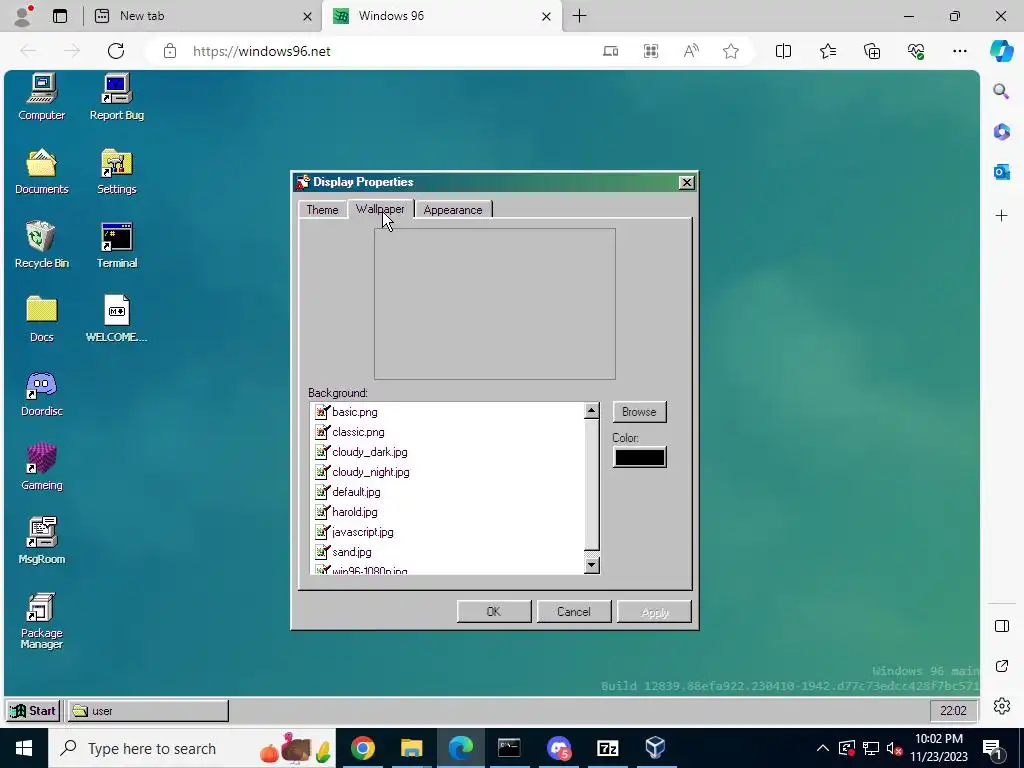Select javascript.jpg wallpaper entry
The width and height of the screenshot is (1024, 768).
pyautogui.click(x=448, y=532)
